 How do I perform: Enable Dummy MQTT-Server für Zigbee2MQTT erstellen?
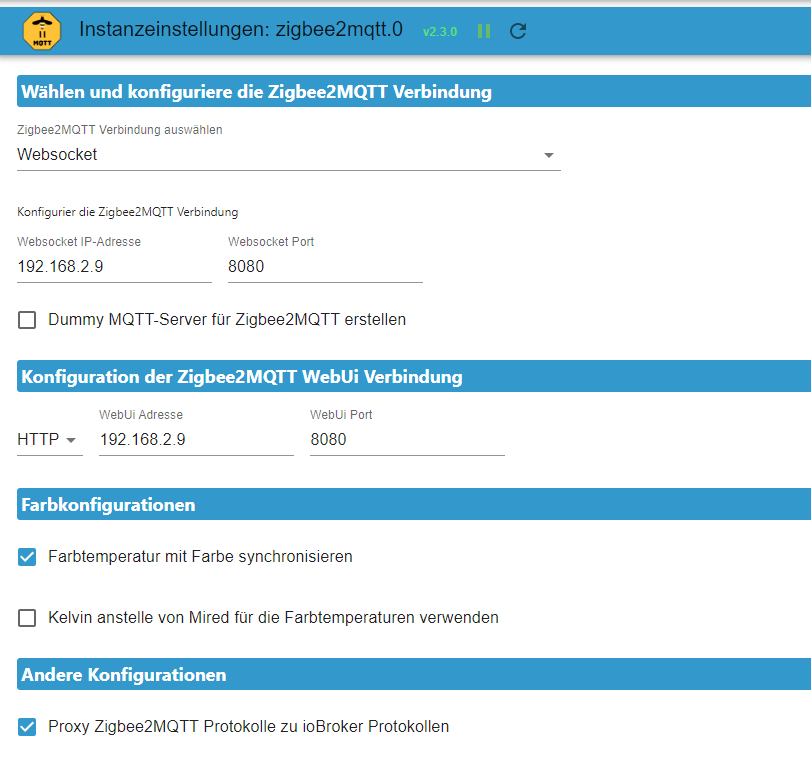click(x=27, y=320)
